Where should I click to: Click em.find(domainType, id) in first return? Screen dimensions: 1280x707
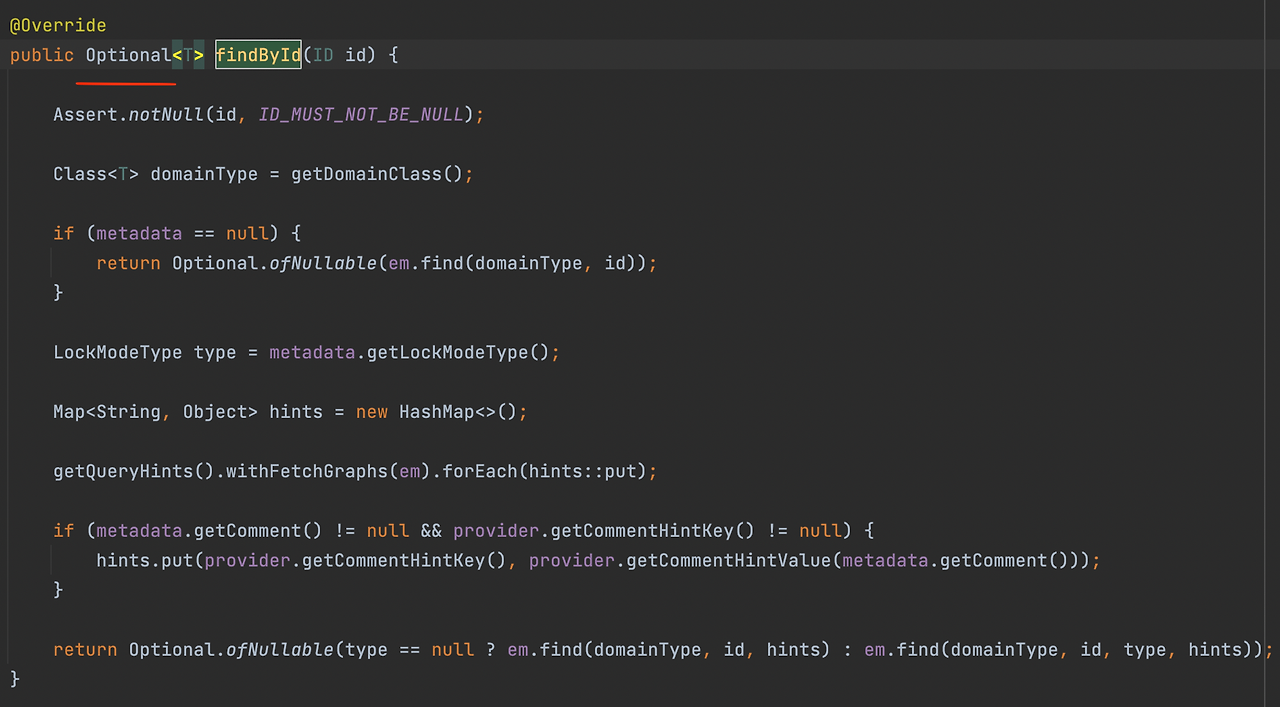click(x=517, y=263)
